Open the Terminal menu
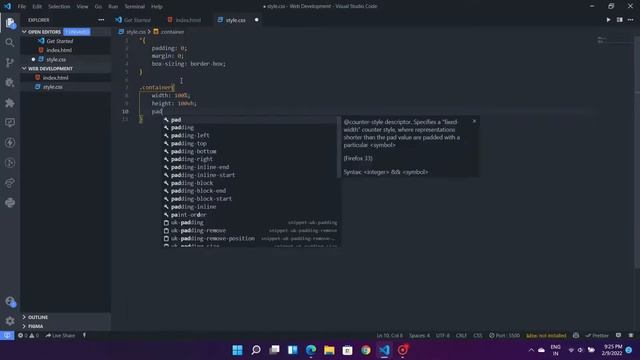640x360 pixels. 134,7
